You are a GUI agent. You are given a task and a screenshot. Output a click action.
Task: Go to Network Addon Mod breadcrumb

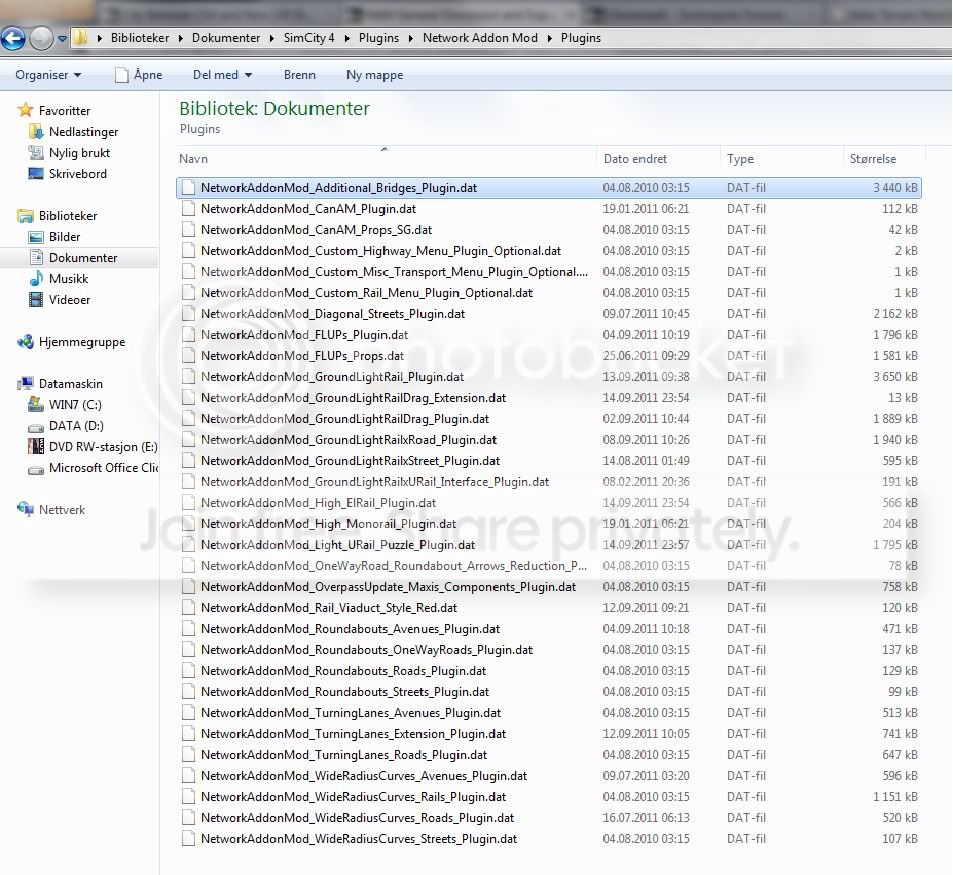pos(480,38)
